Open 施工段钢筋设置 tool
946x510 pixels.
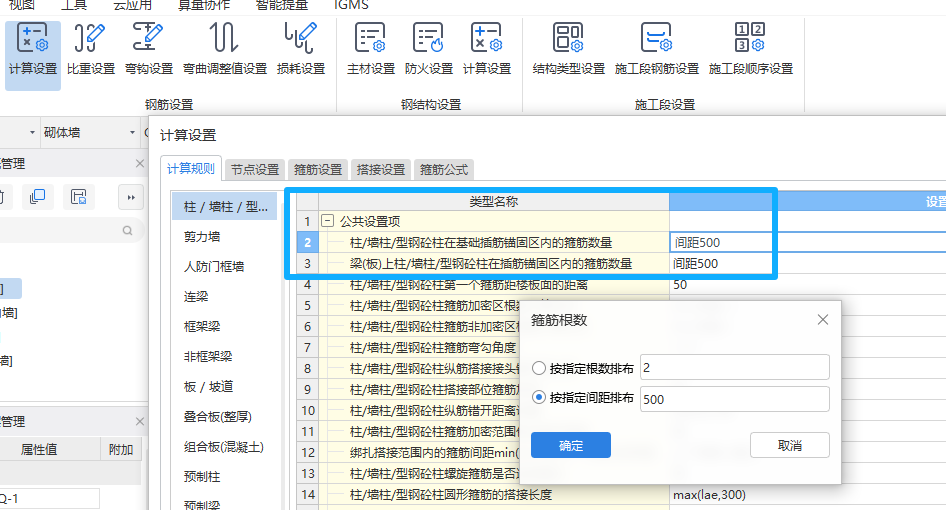pos(656,51)
